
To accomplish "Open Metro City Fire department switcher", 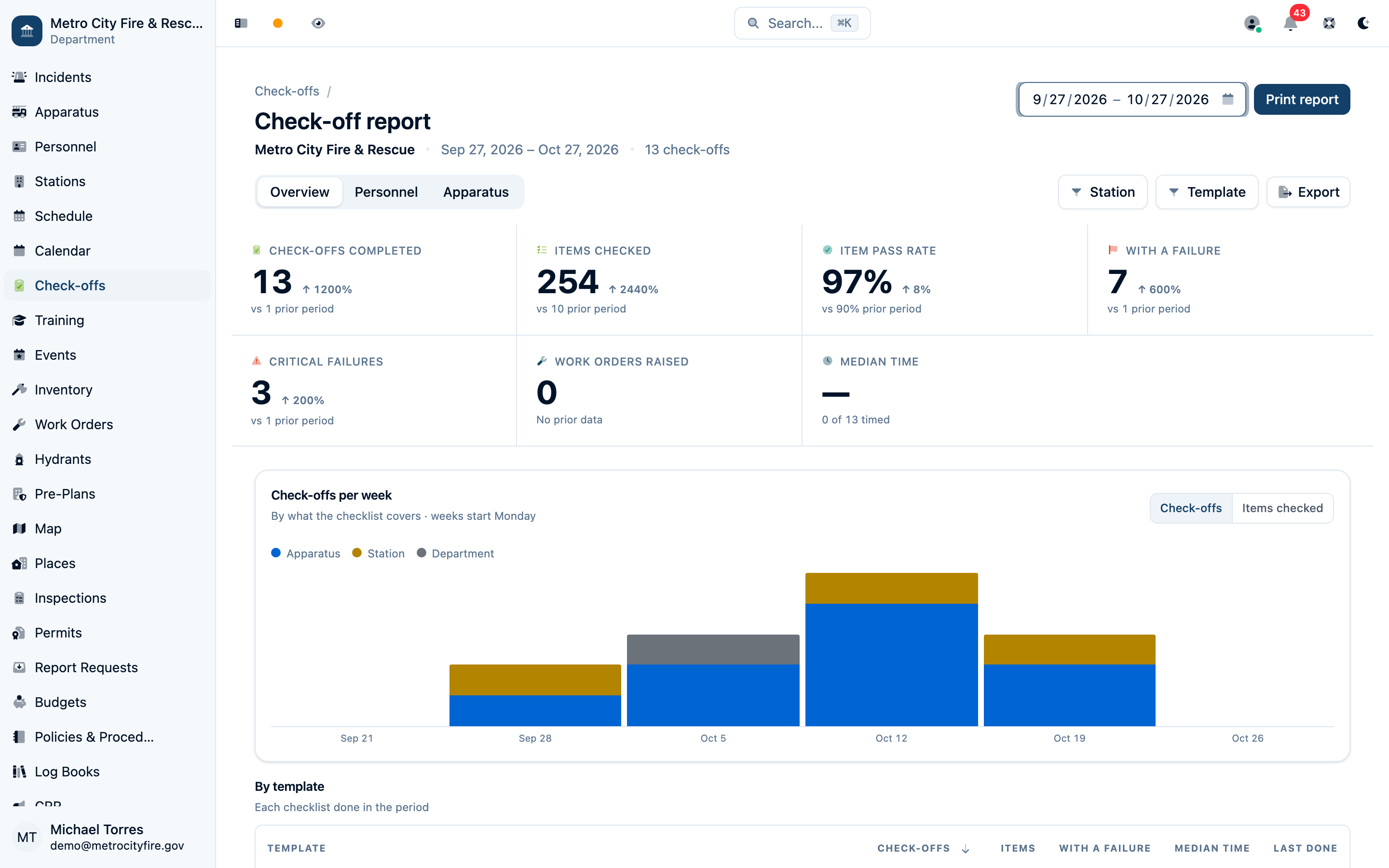I will [x=108, y=30].
